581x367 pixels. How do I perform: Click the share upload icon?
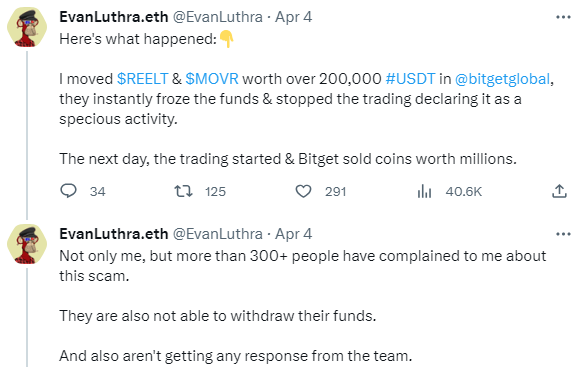coord(559,191)
